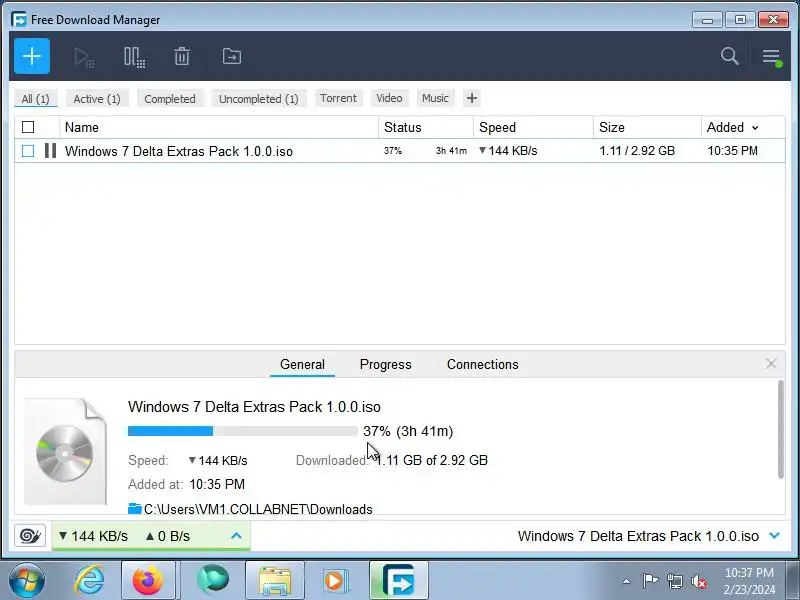Add a new filter tag with plus

coord(472,98)
